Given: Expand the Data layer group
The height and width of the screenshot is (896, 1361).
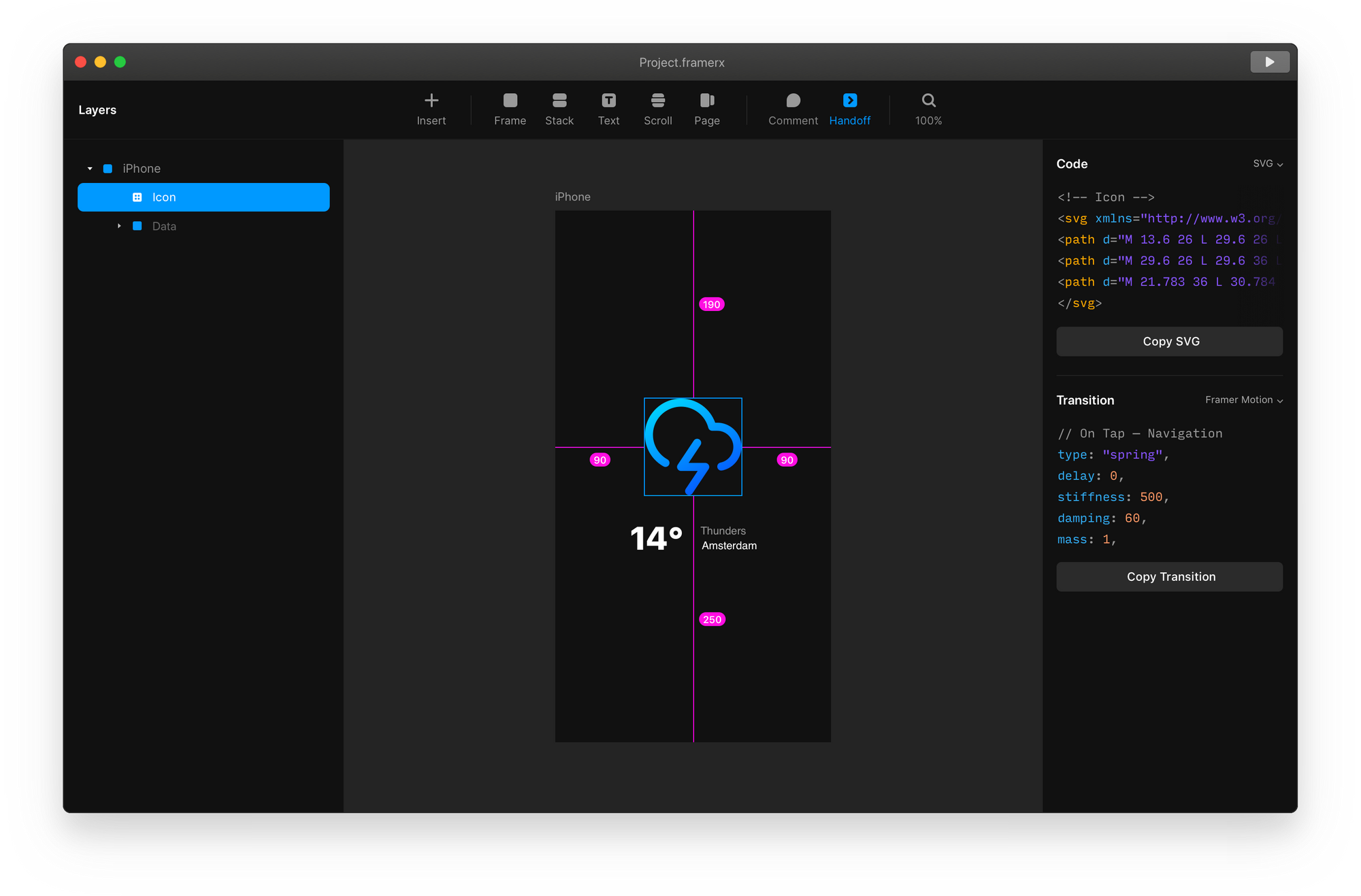Looking at the screenshot, I should click(x=119, y=226).
